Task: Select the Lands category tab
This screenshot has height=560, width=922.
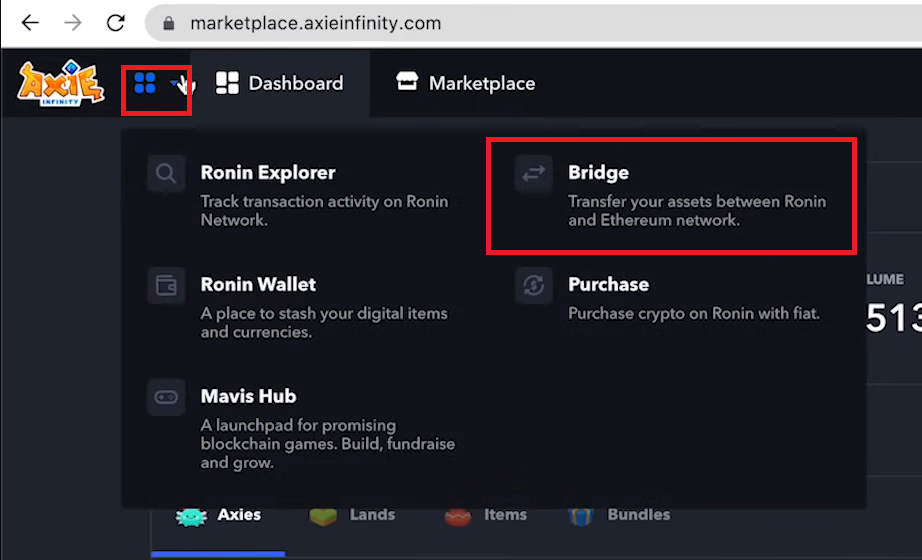Action: (352, 515)
